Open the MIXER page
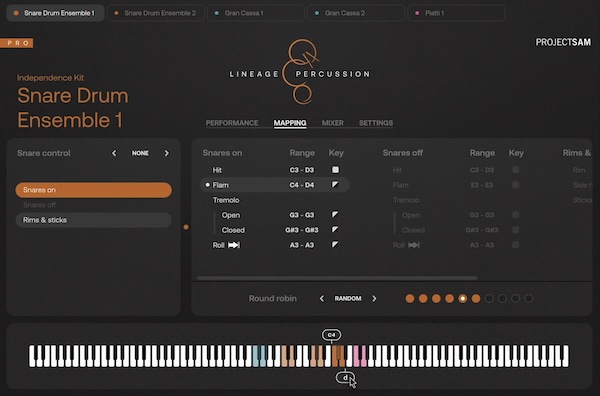The image size is (600, 396). (333, 123)
